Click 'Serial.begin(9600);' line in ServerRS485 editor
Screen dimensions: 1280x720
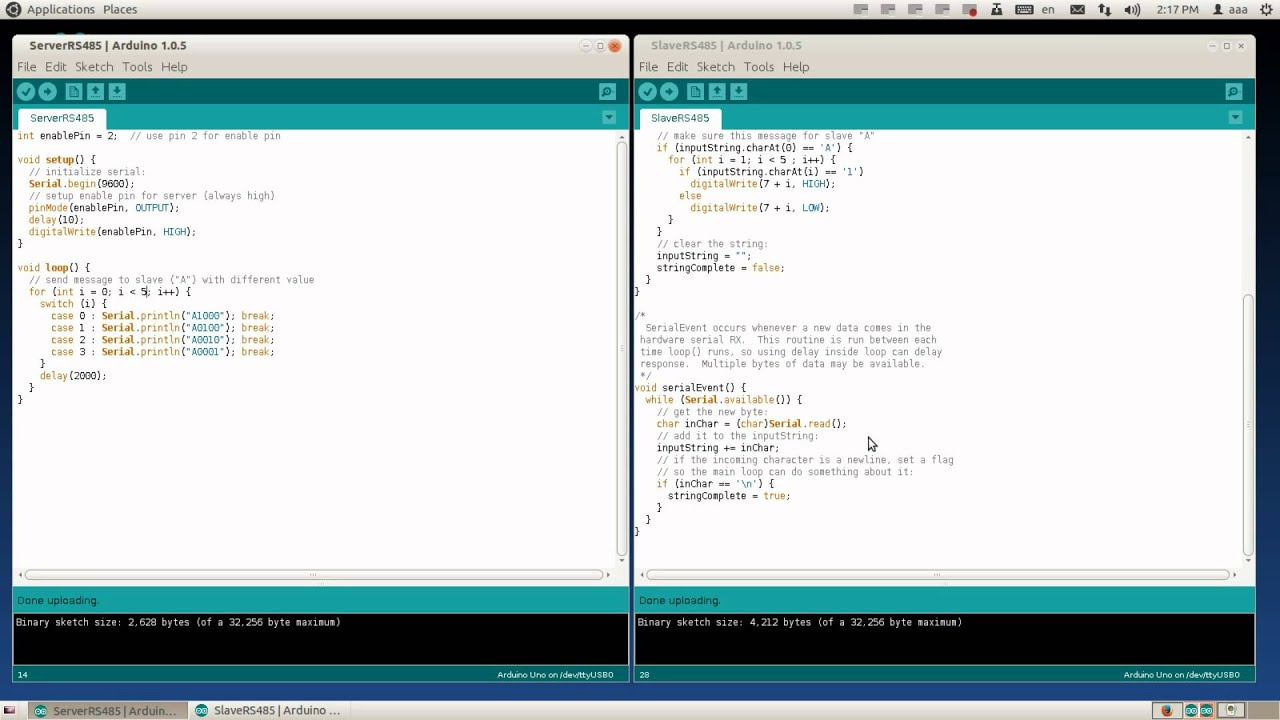pos(81,184)
